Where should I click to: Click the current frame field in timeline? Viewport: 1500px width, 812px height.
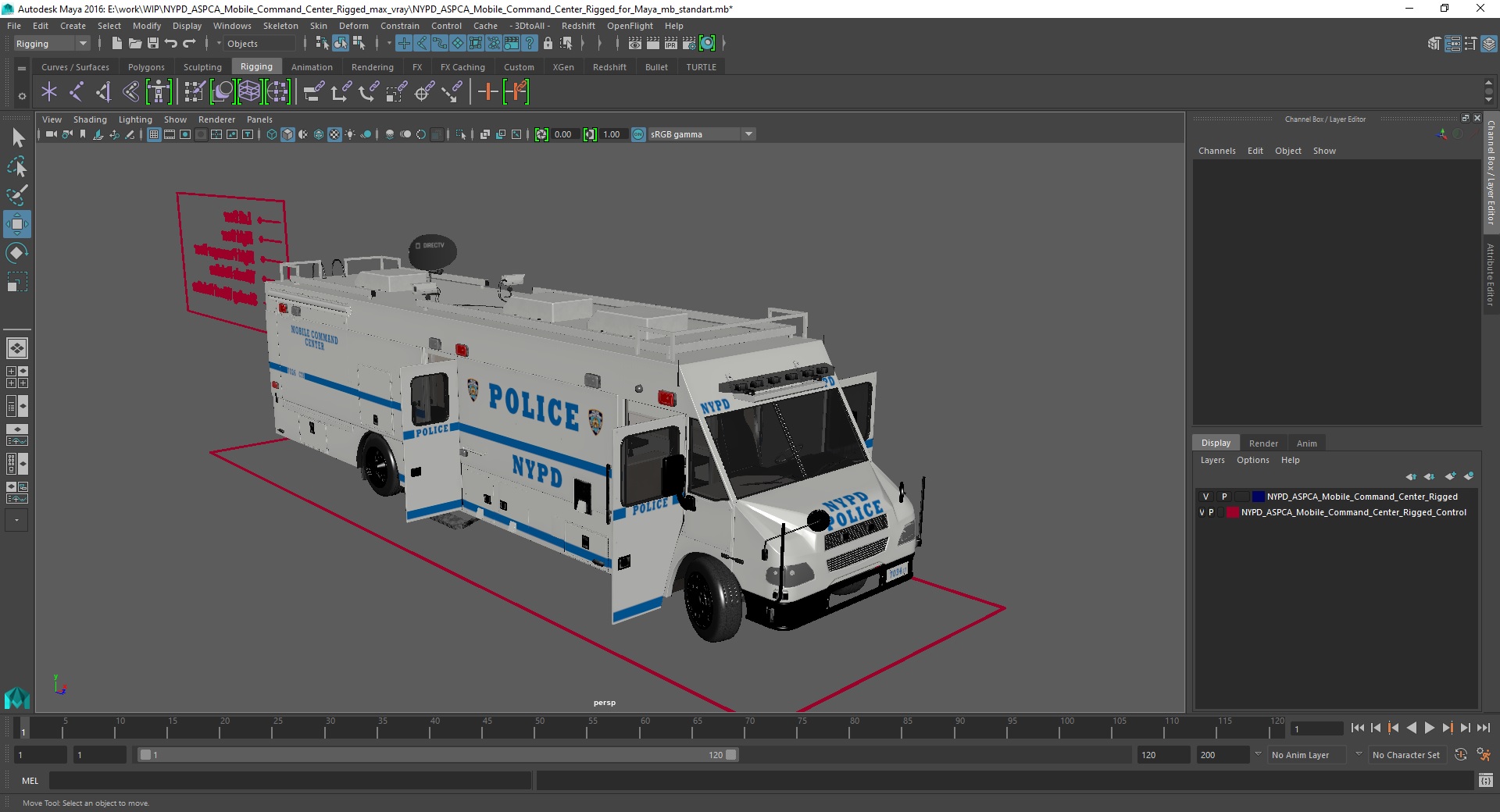[x=1317, y=728]
